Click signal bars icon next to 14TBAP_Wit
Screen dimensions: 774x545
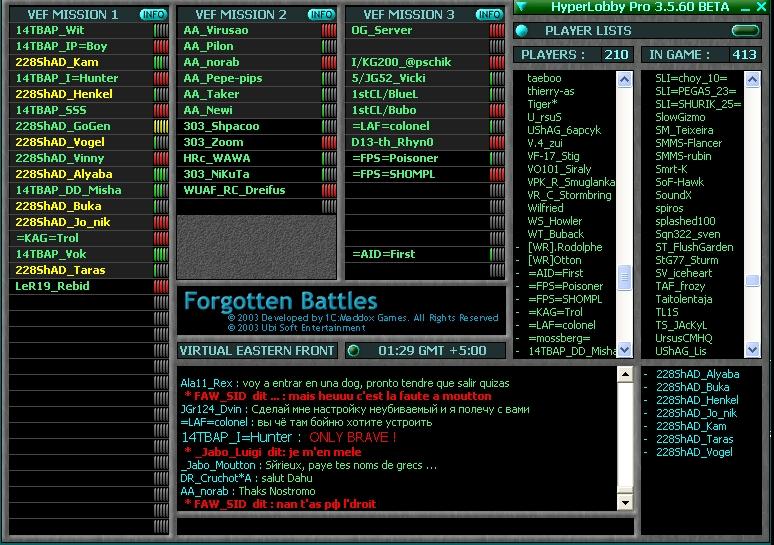tap(161, 31)
